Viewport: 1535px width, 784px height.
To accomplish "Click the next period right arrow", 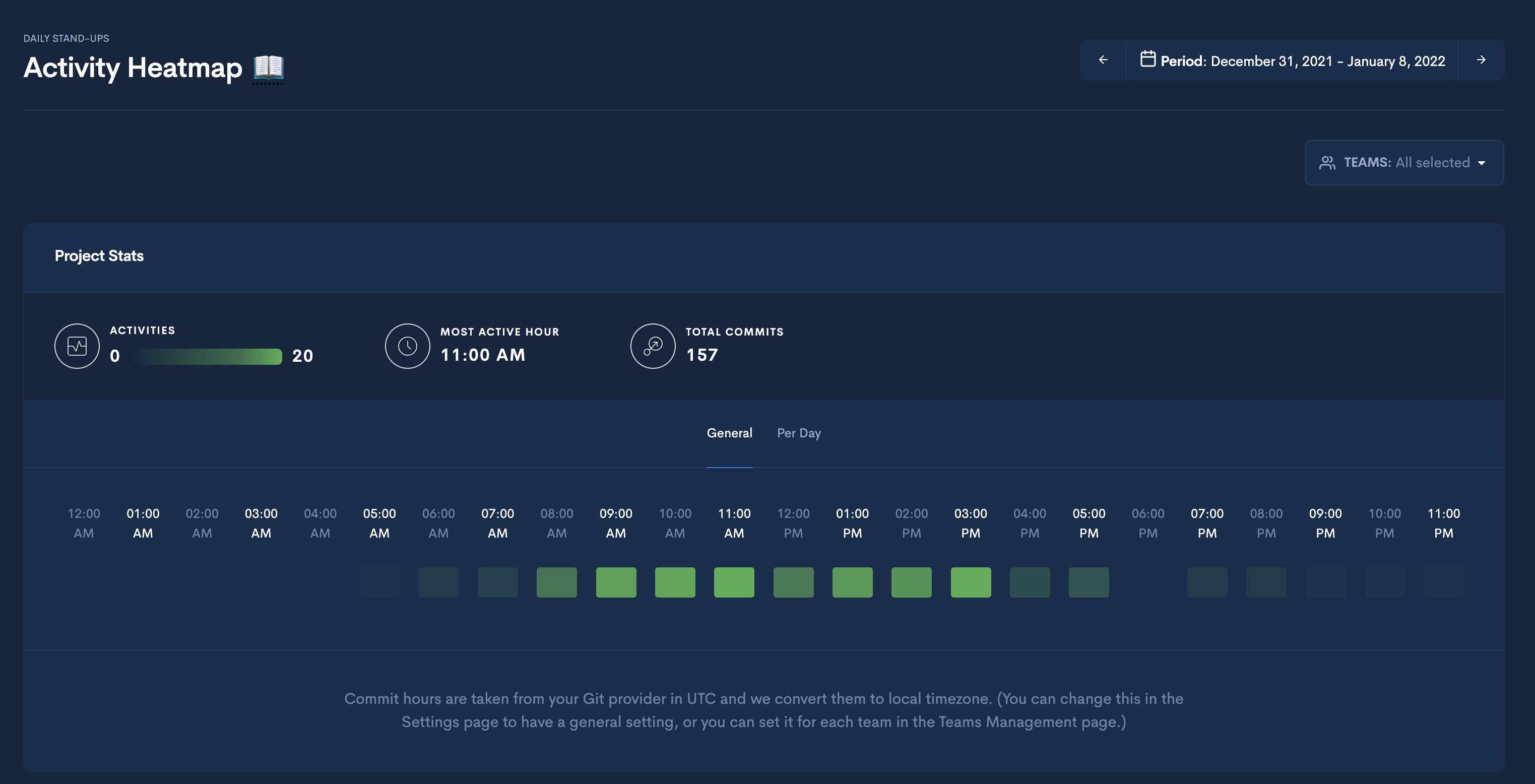I will click(1481, 60).
